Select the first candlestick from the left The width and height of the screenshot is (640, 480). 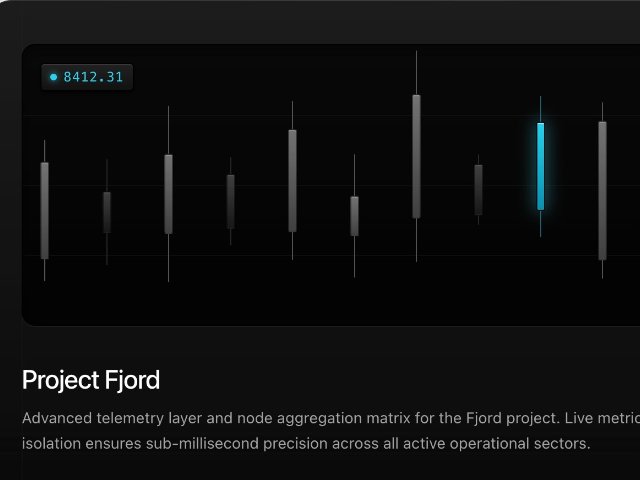(x=45, y=210)
